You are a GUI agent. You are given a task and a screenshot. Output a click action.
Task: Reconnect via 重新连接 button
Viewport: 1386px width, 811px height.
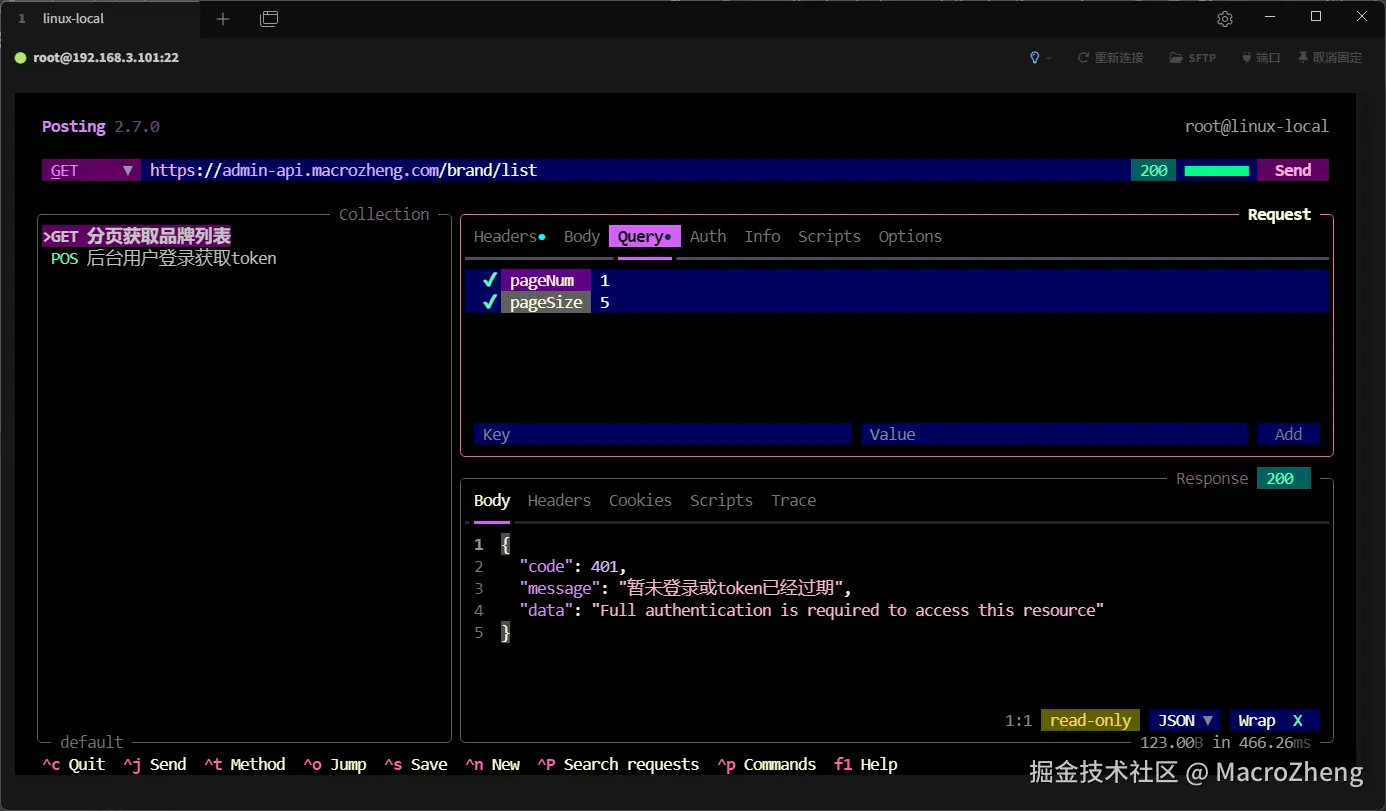coord(1110,58)
